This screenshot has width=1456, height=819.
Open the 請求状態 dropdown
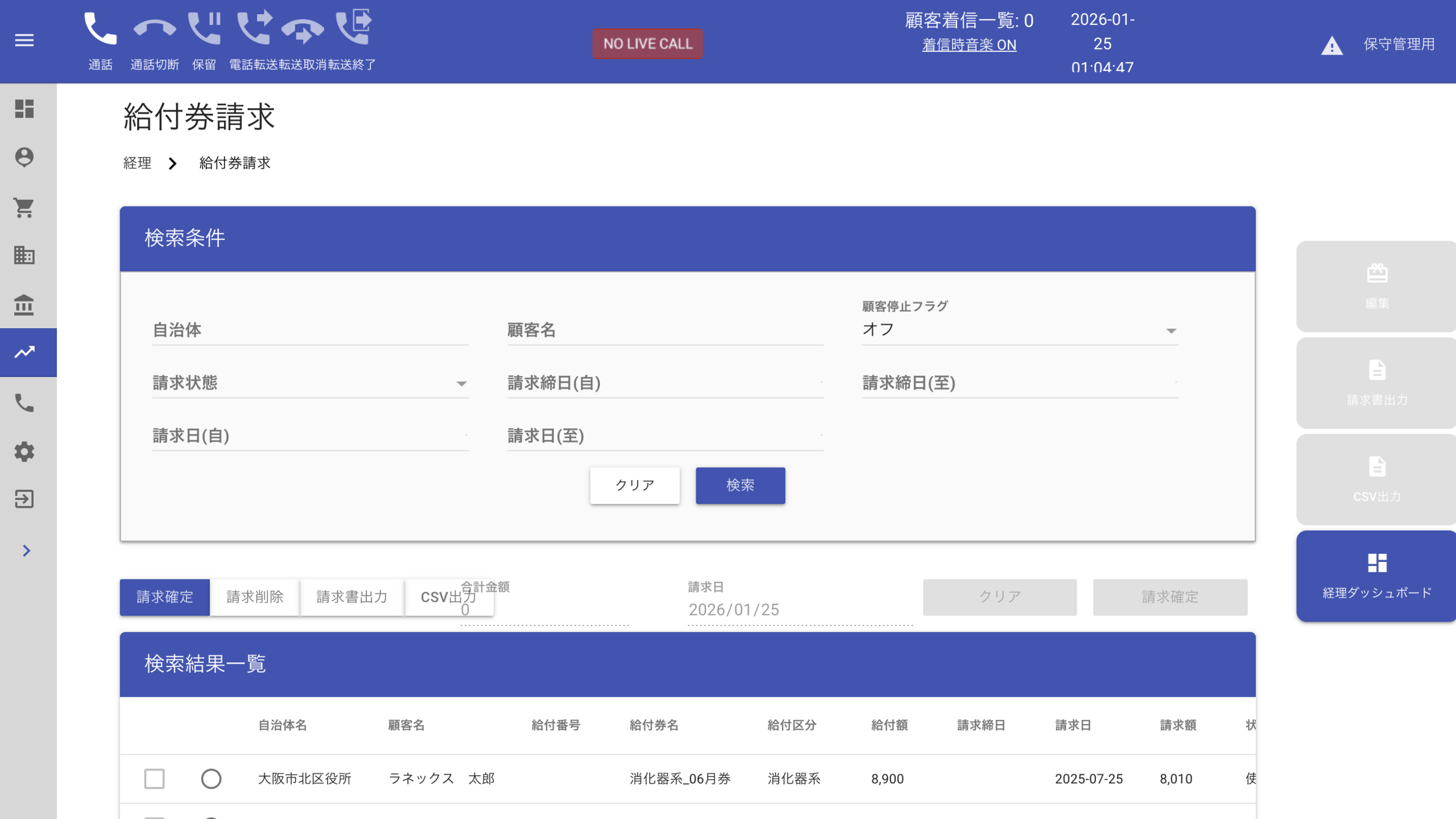(x=310, y=383)
